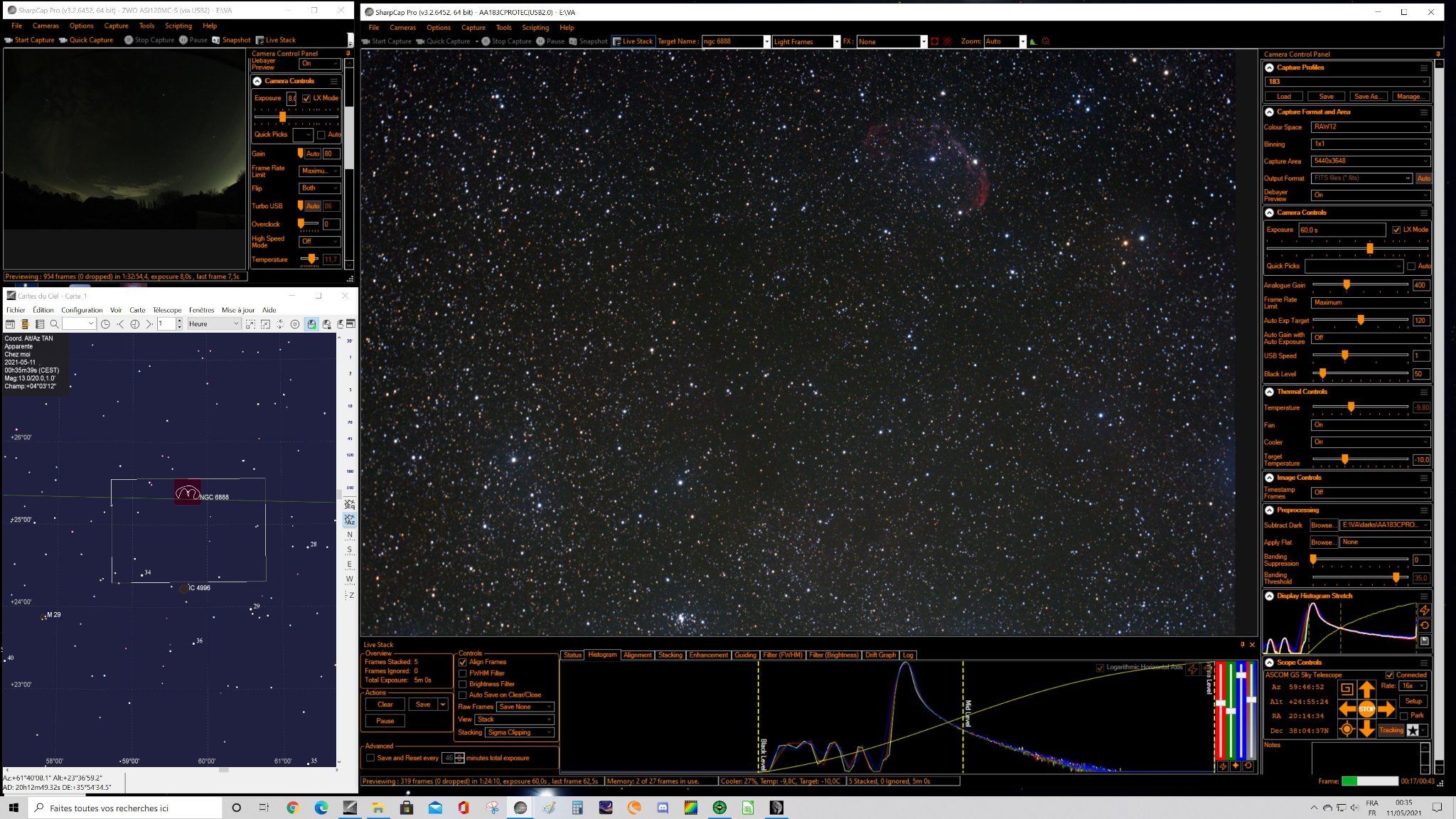Open the Scripting menu in main SharpCap window
This screenshot has height=819, width=1456.
(535, 28)
